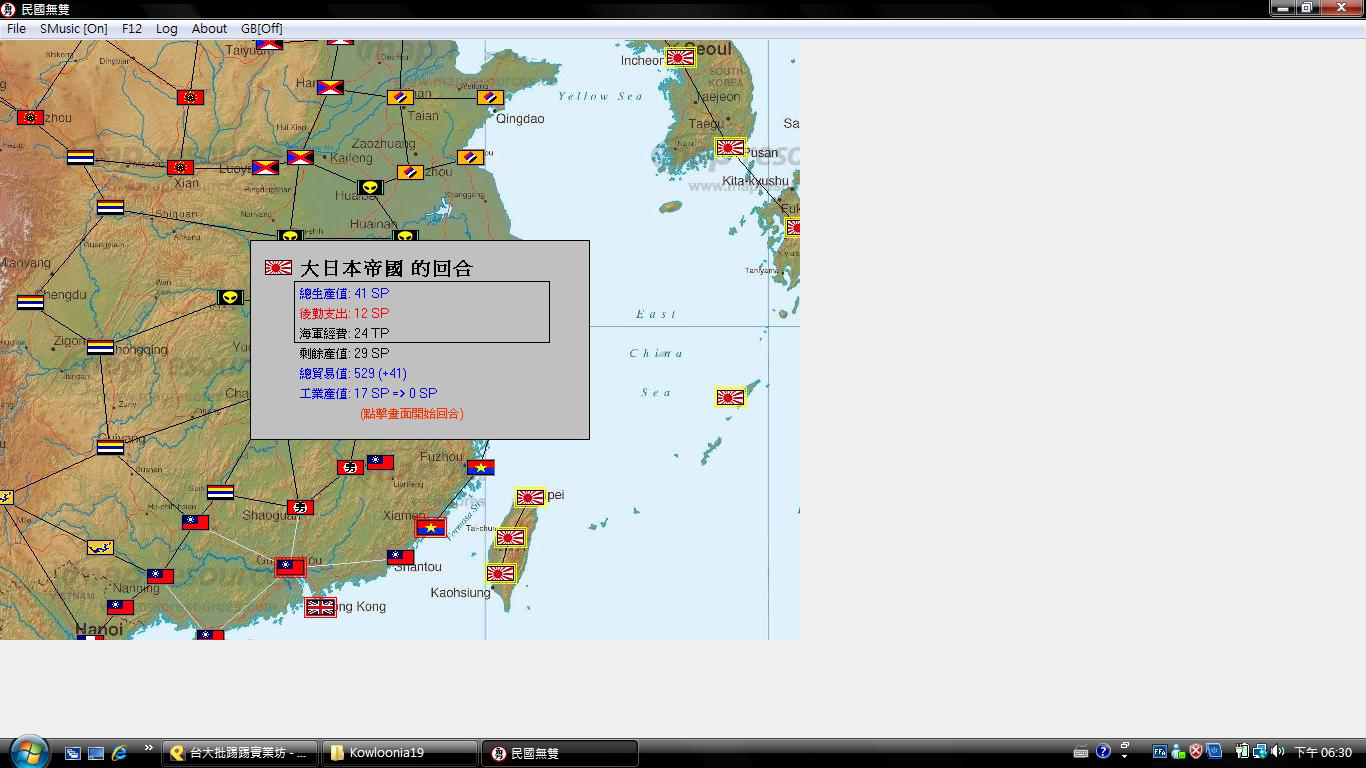
Task: Expand the quick launch overflow chevron
Action: pos(149,748)
